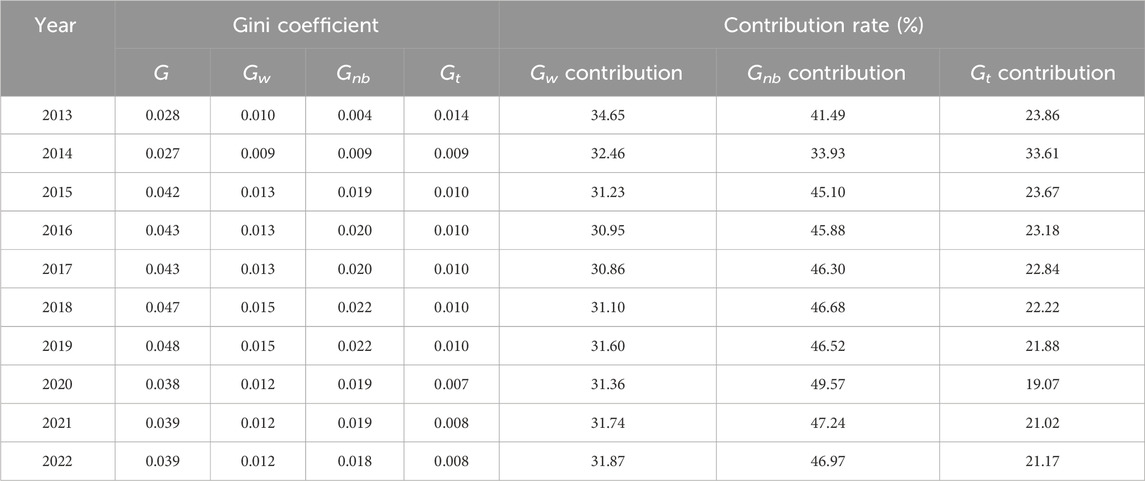
Task: Click the 2016 year cell
Action: (57, 231)
